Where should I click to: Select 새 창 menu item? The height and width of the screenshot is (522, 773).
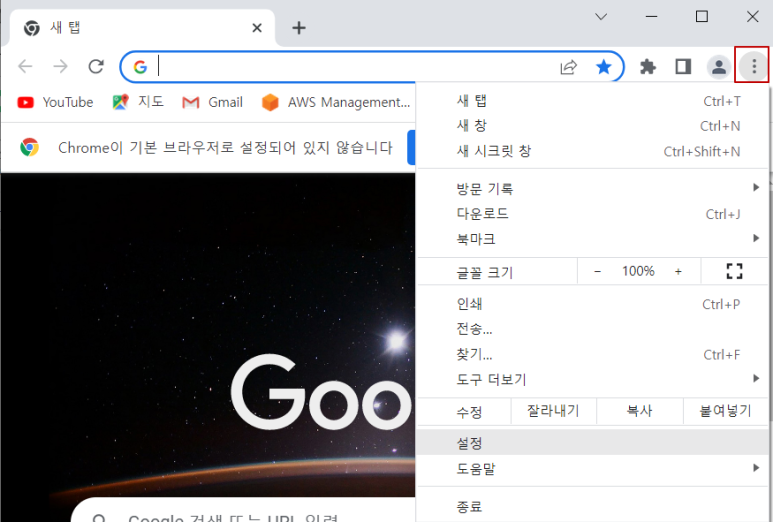pos(593,126)
